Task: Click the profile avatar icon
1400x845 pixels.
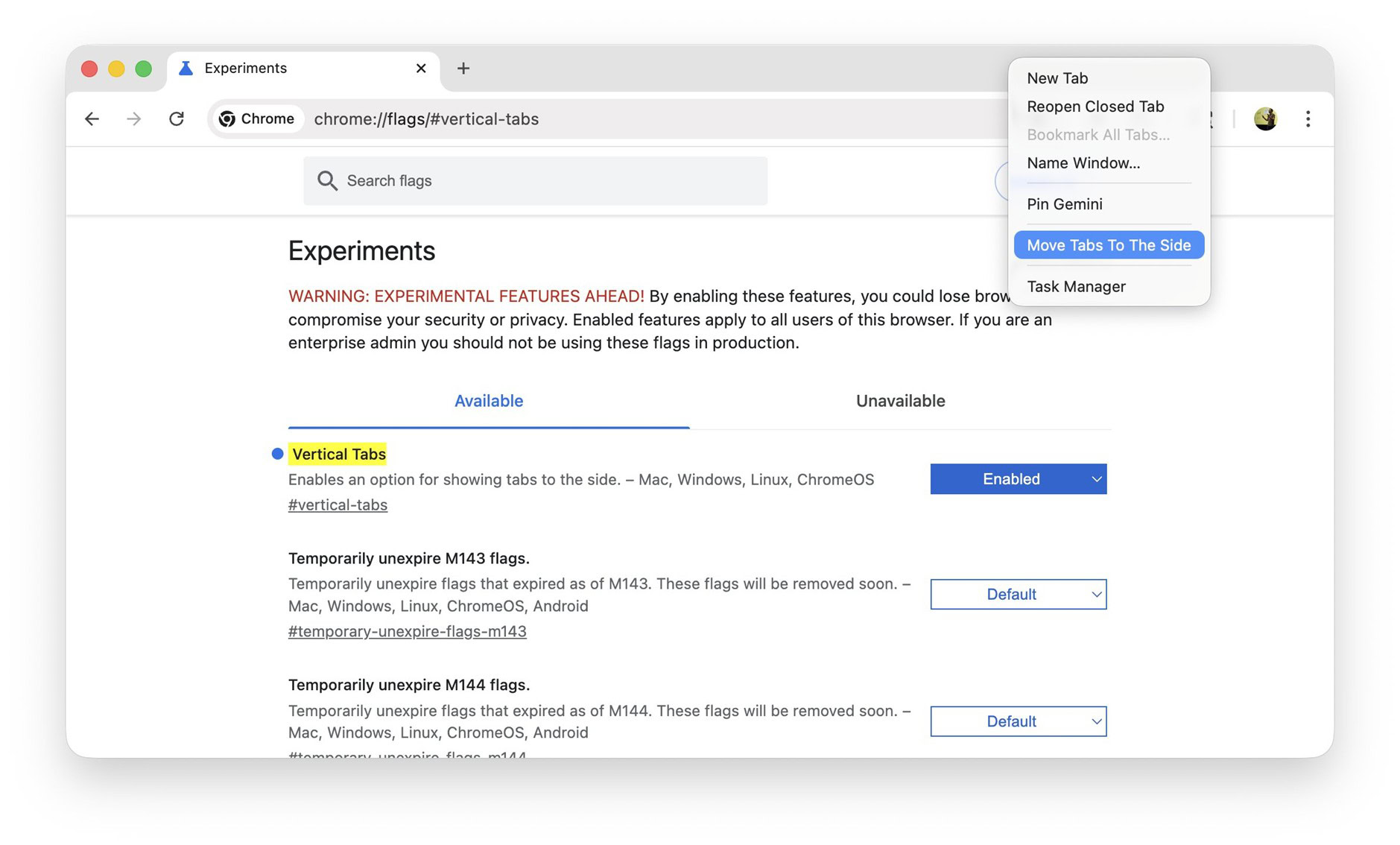Action: pyautogui.click(x=1265, y=118)
